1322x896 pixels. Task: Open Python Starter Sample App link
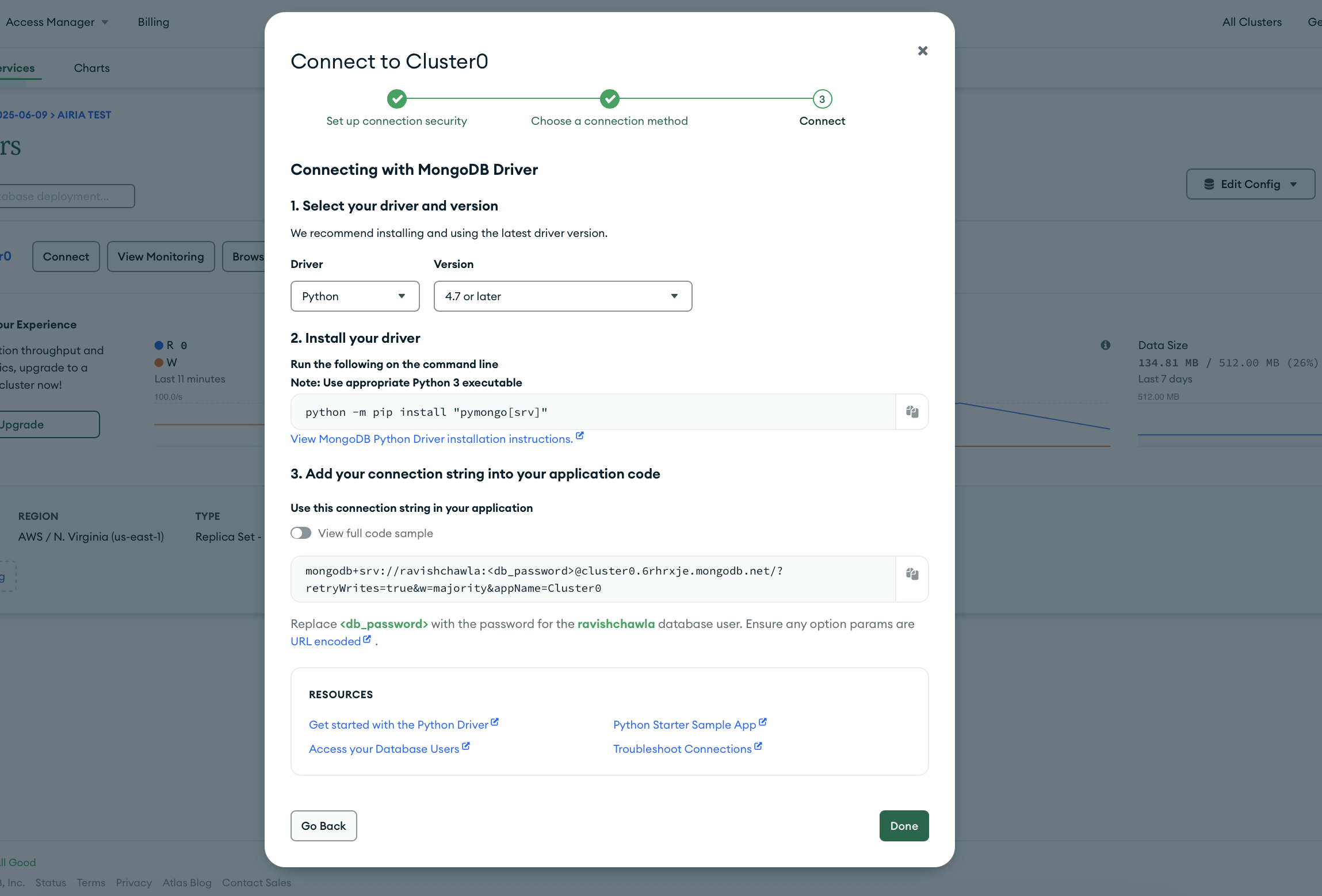click(685, 725)
